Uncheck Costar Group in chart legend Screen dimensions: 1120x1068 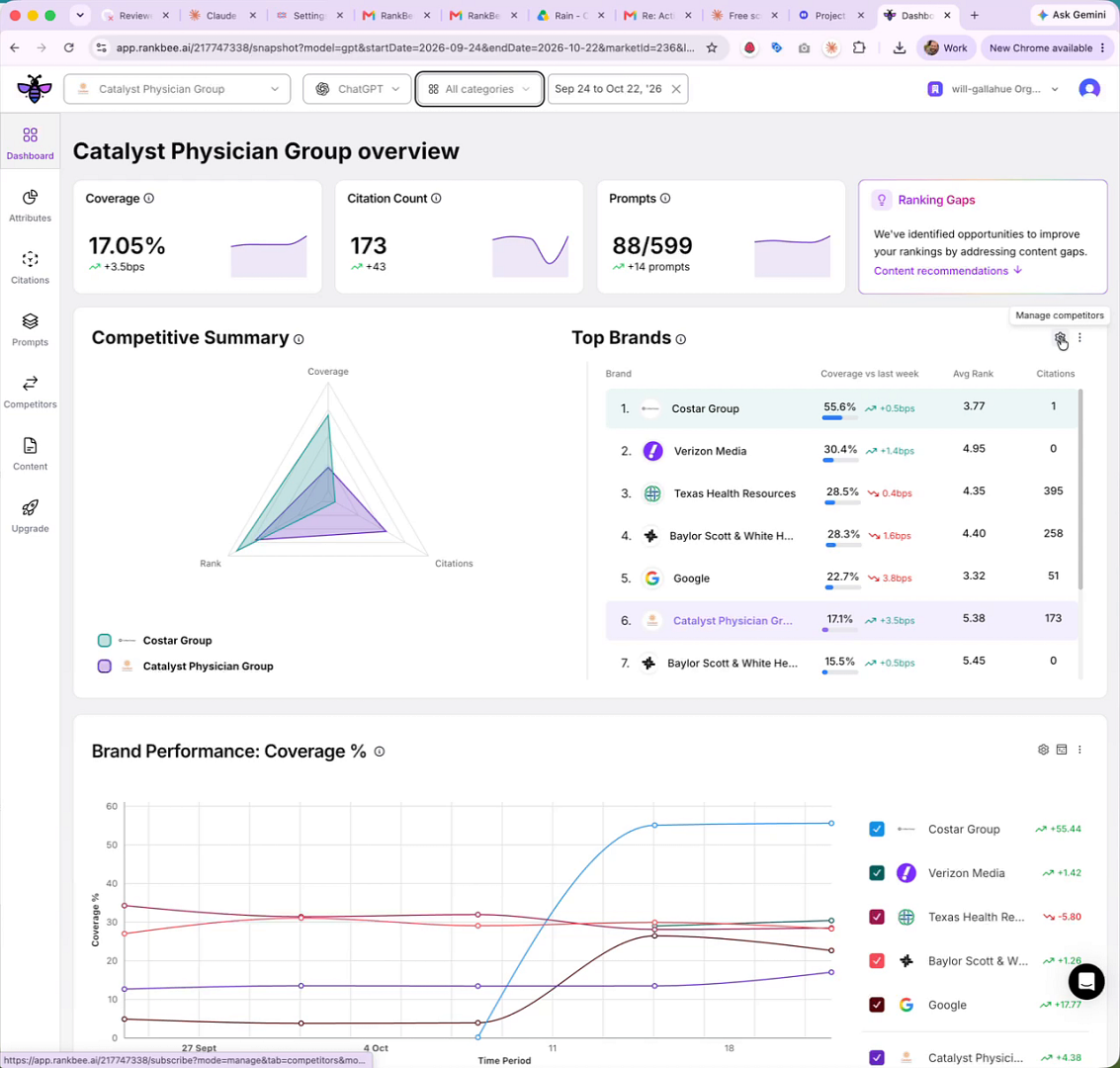(x=877, y=830)
